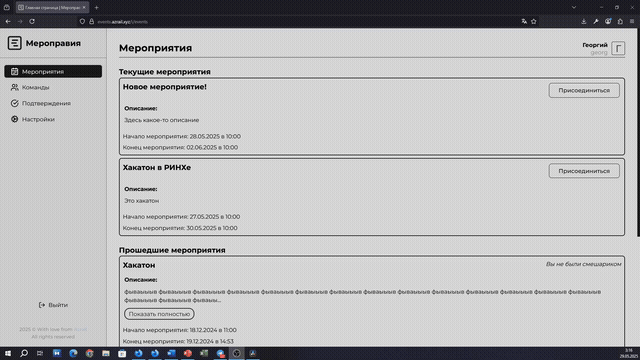Launch Microsoft Edge from the taskbar

(73, 353)
